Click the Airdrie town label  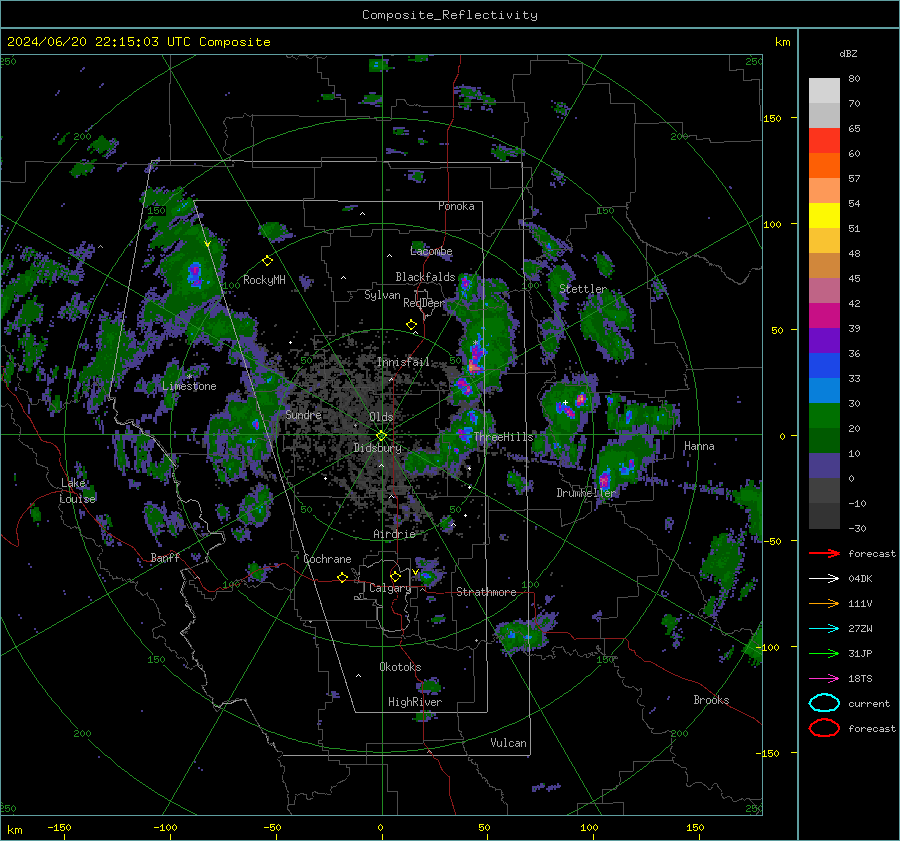(394, 534)
